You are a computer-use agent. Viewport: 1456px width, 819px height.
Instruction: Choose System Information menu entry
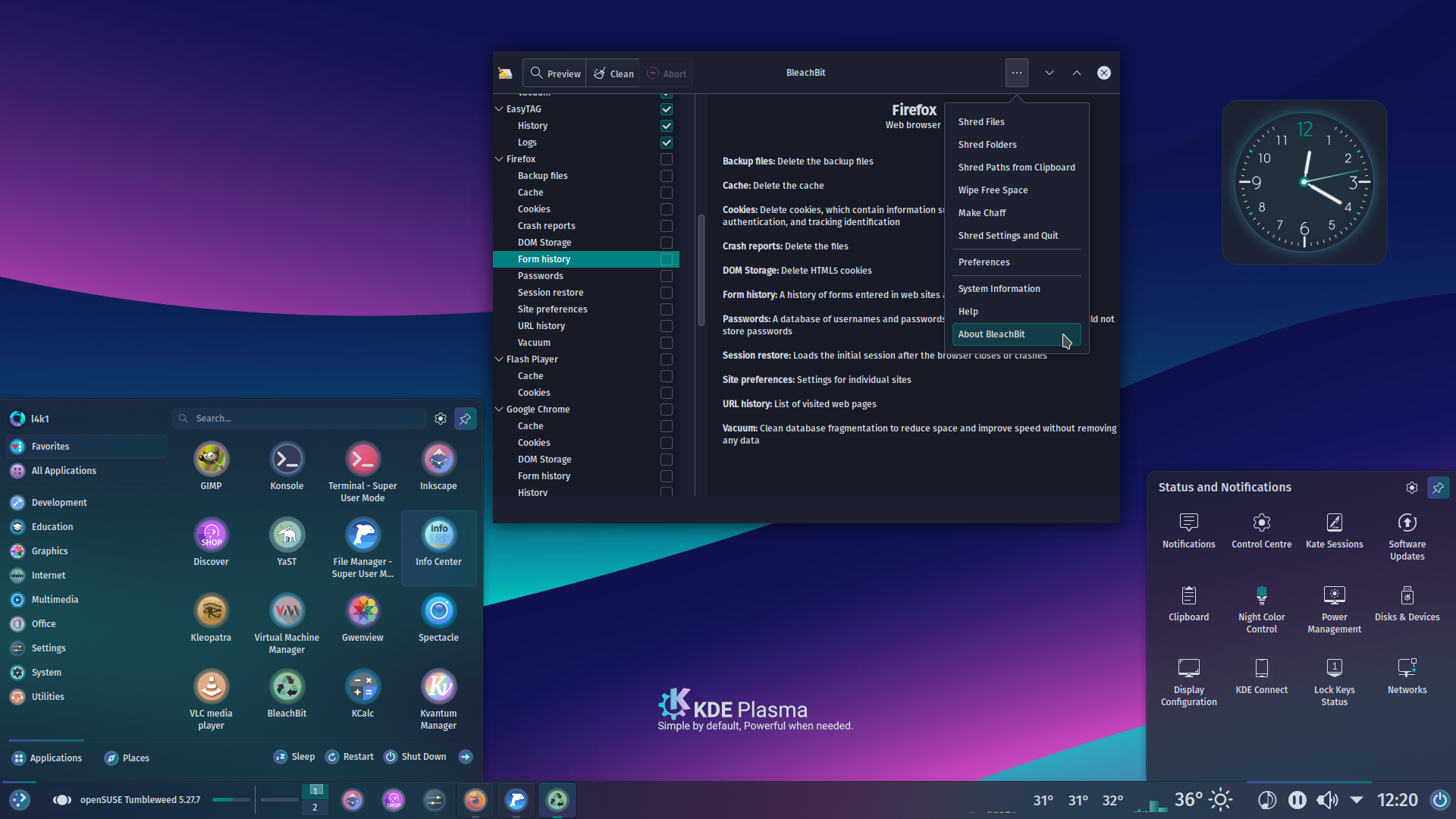(x=1016, y=289)
